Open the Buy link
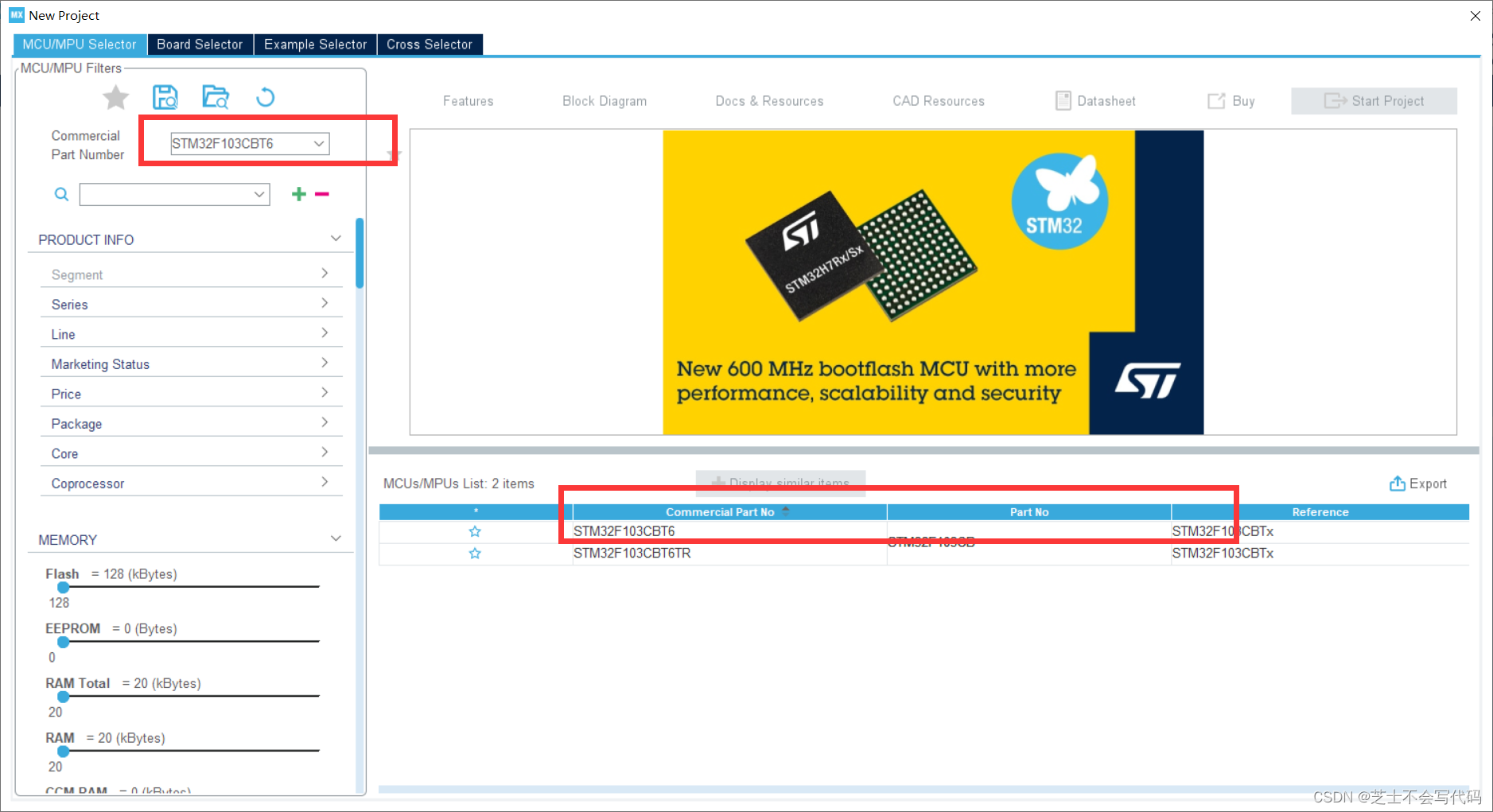This screenshot has height=812, width=1493. click(1231, 101)
